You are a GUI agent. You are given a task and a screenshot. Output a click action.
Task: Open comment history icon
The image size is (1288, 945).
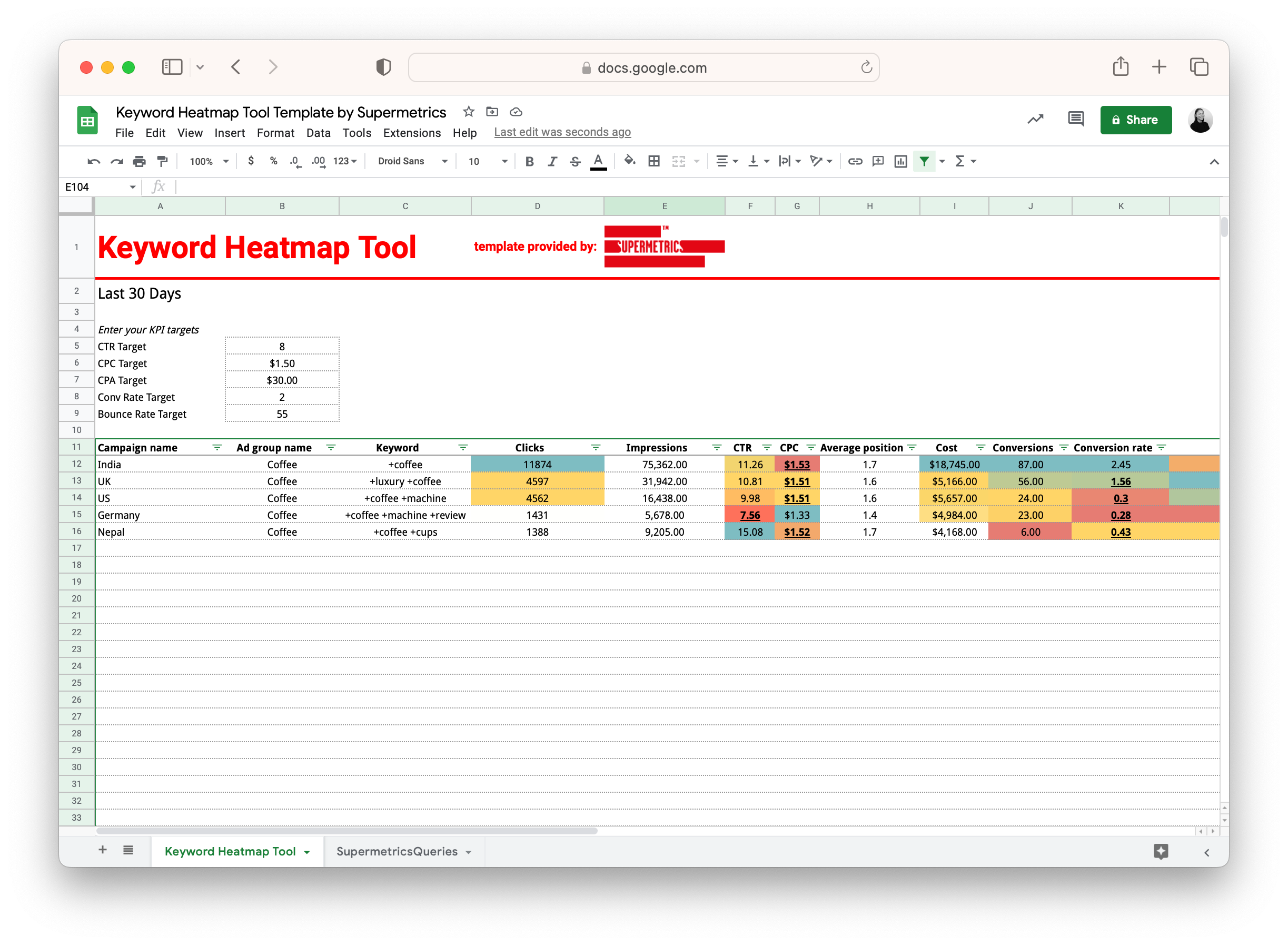click(x=1075, y=119)
